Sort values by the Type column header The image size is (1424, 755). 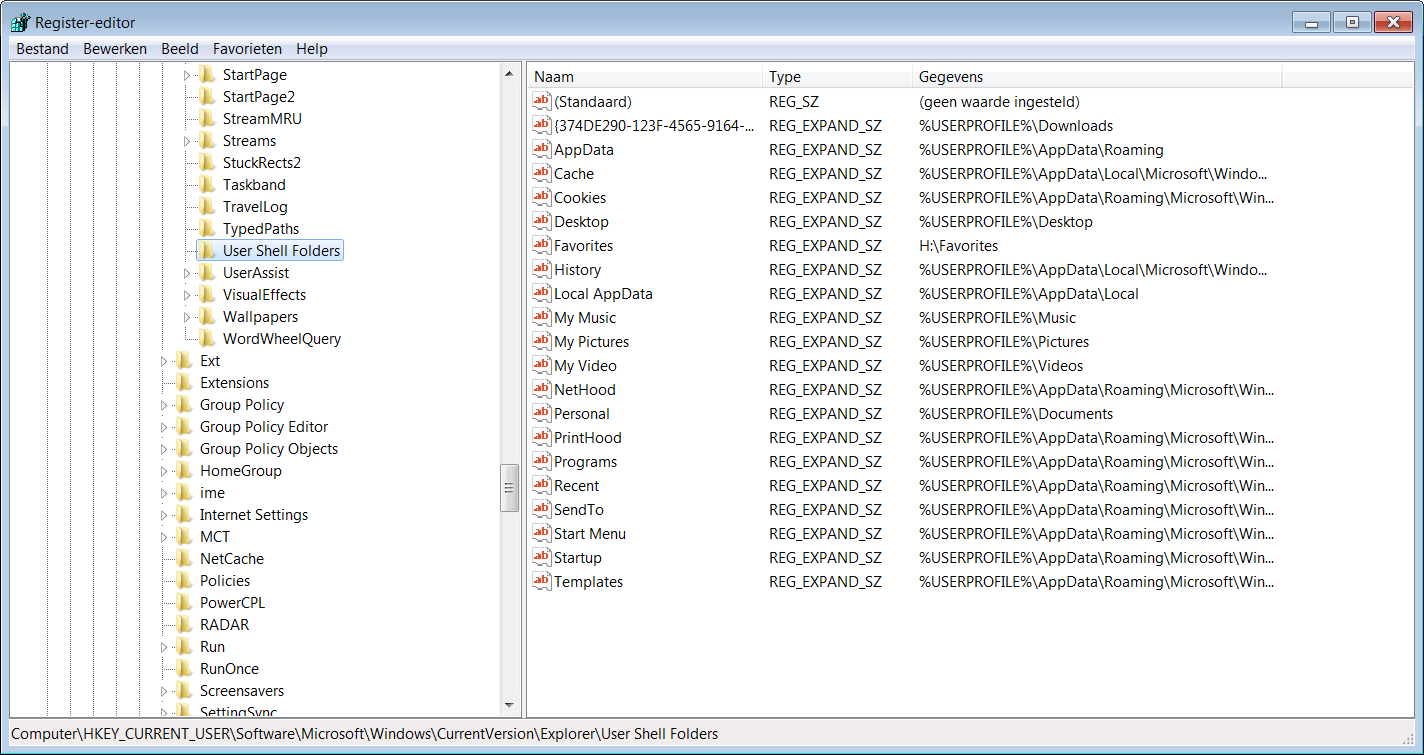pos(838,77)
